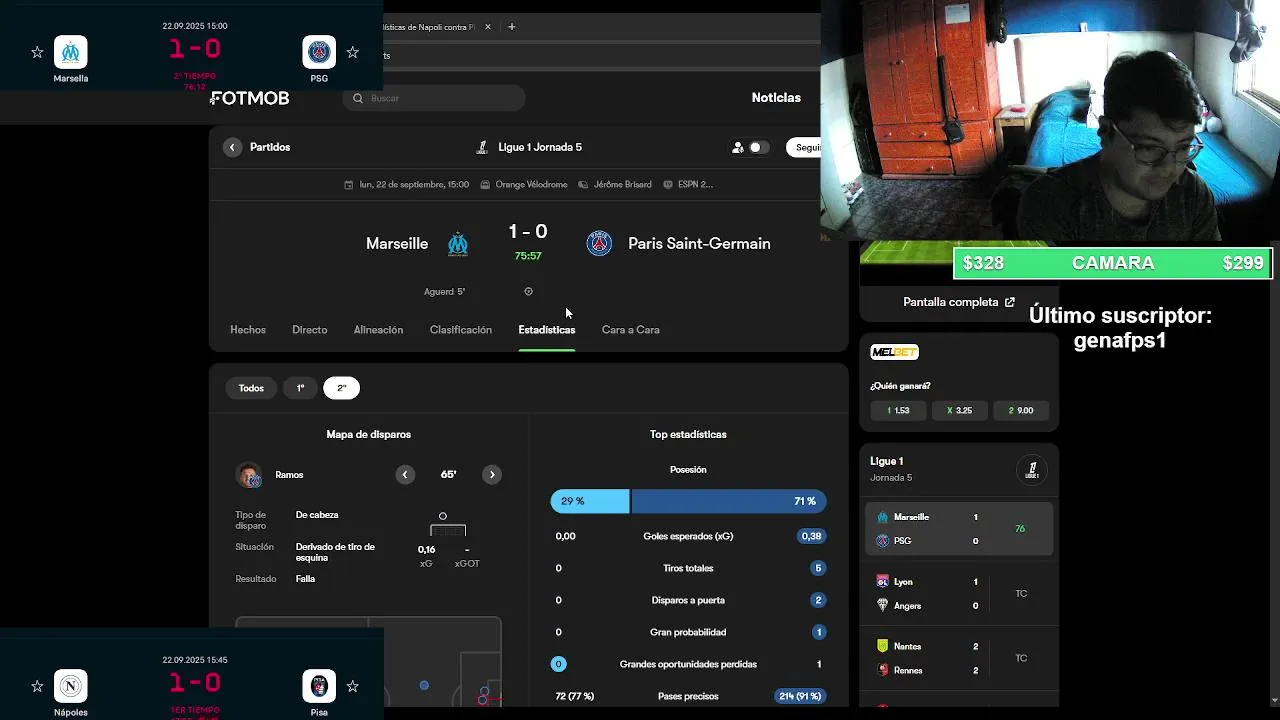1280x720 pixels.
Task: Click the search magnifier icon
Action: click(358, 98)
